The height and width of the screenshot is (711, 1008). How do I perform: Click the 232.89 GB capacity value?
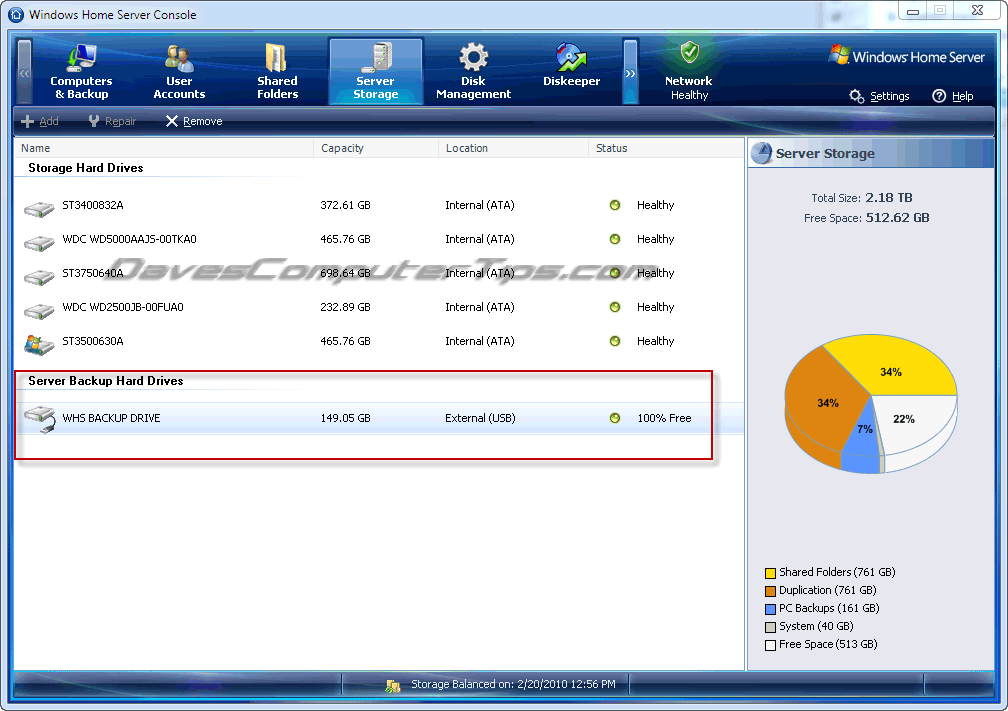[x=345, y=307]
